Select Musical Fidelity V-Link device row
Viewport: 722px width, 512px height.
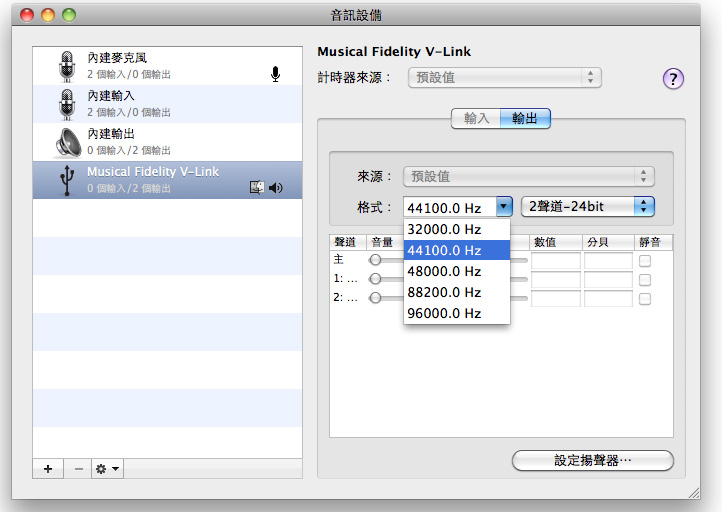pos(167,180)
